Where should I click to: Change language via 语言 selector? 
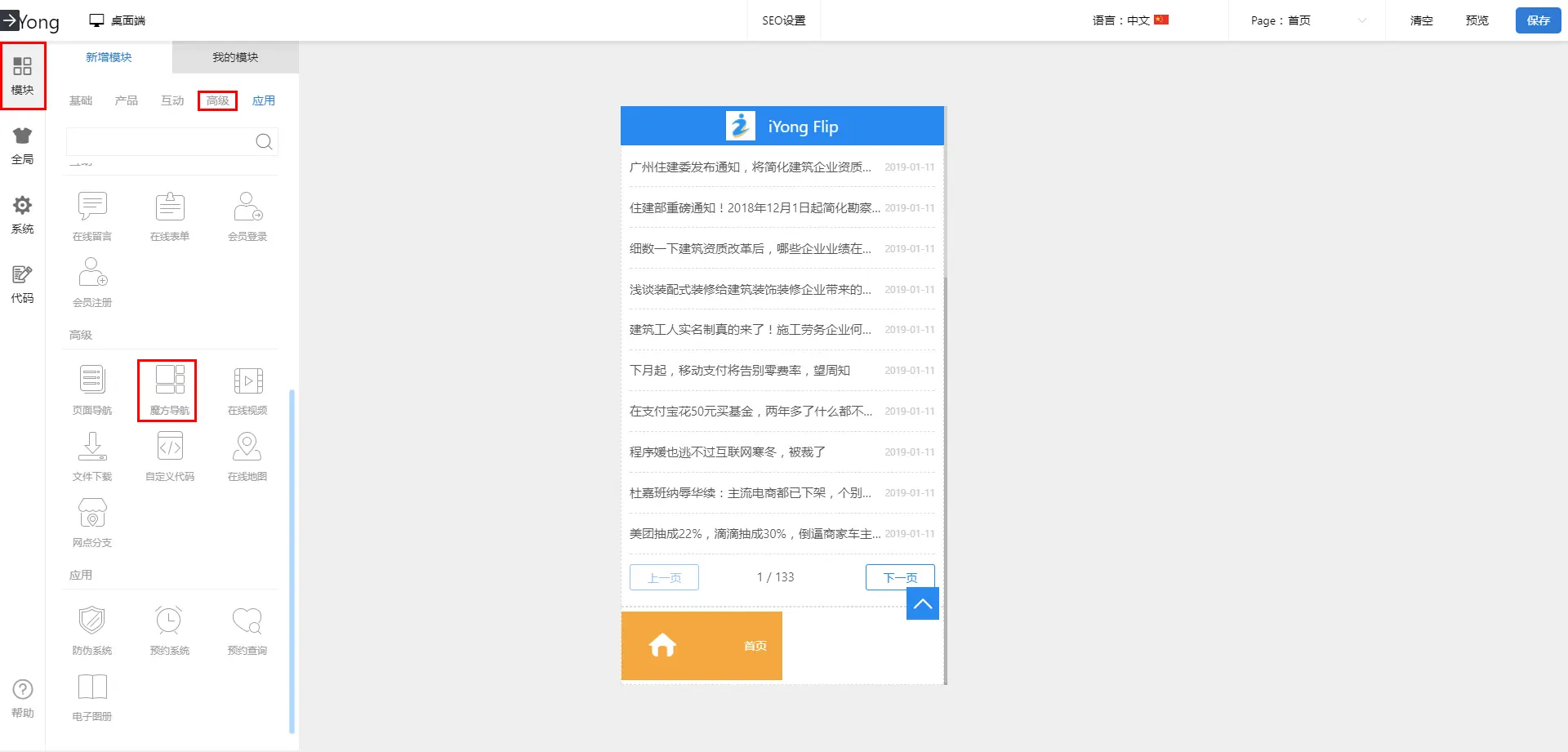(x=1130, y=20)
